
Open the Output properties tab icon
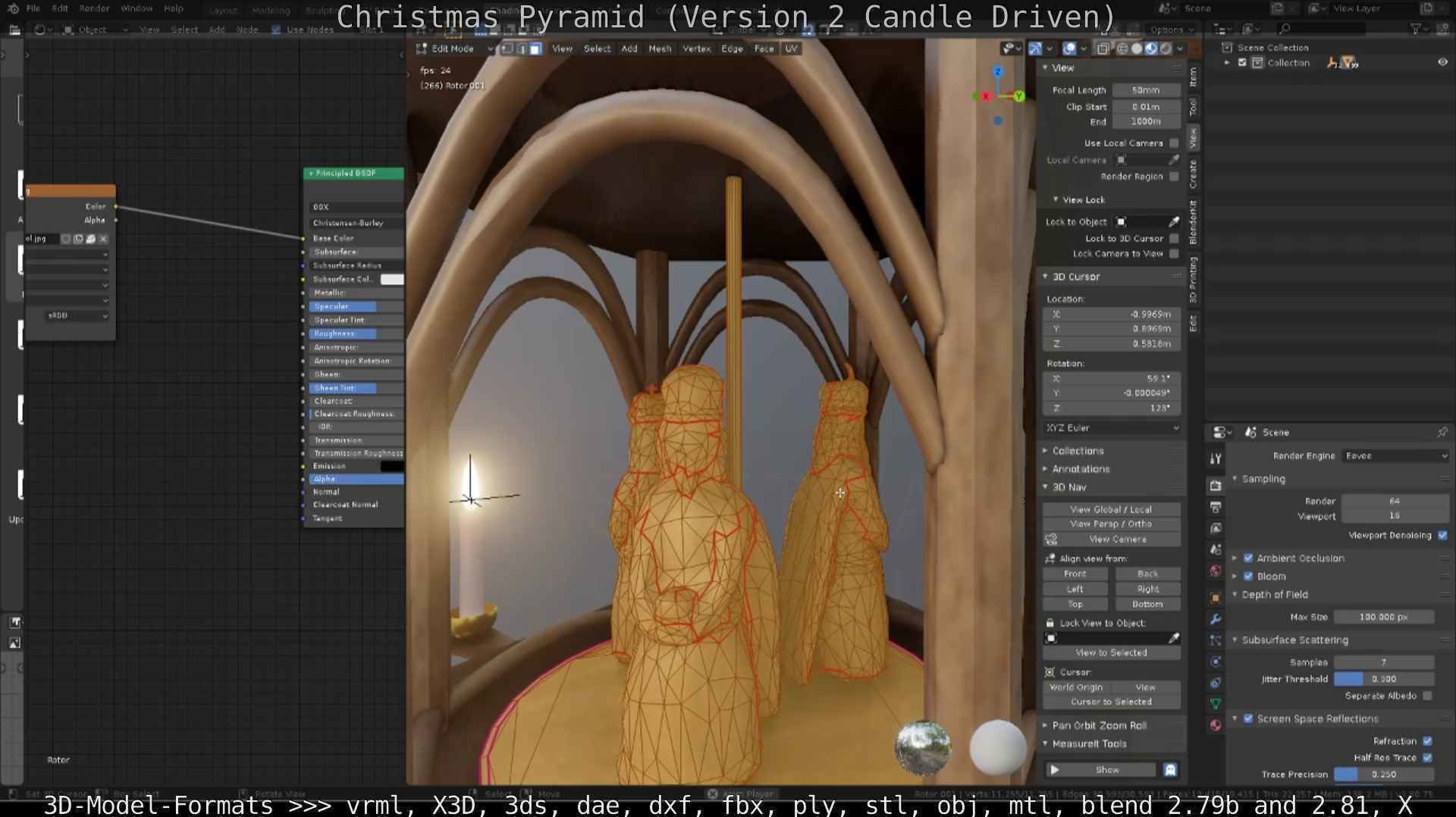pyautogui.click(x=1216, y=507)
